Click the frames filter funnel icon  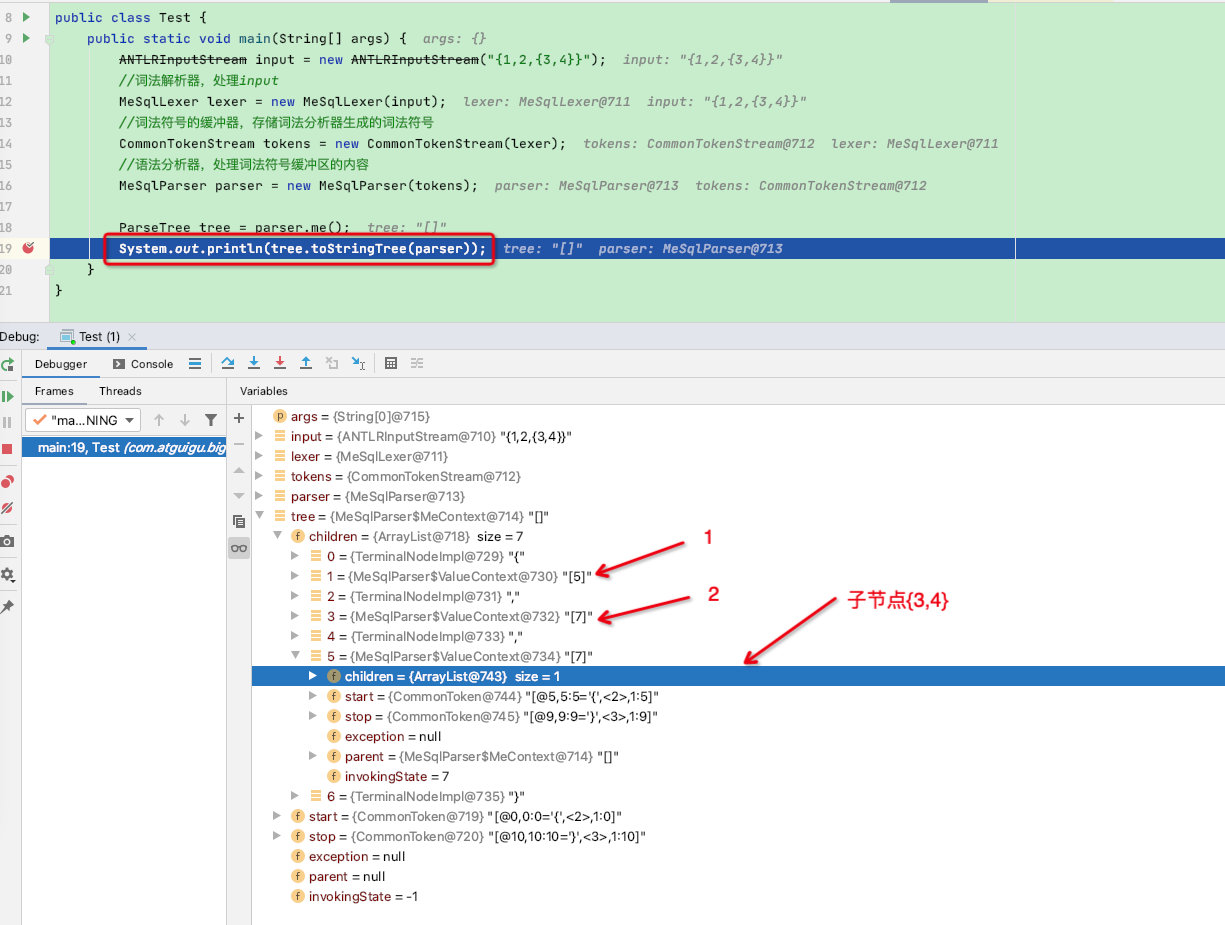tap(211, 420)
